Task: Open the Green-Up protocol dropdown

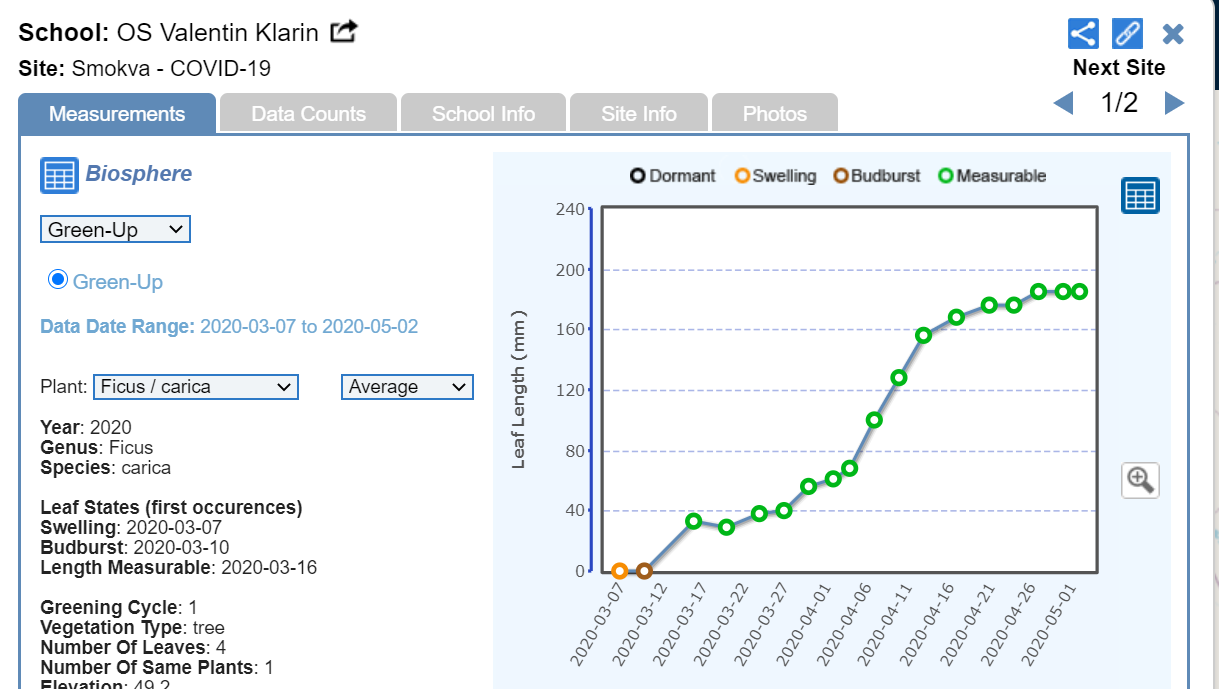Action: point(115,230)
